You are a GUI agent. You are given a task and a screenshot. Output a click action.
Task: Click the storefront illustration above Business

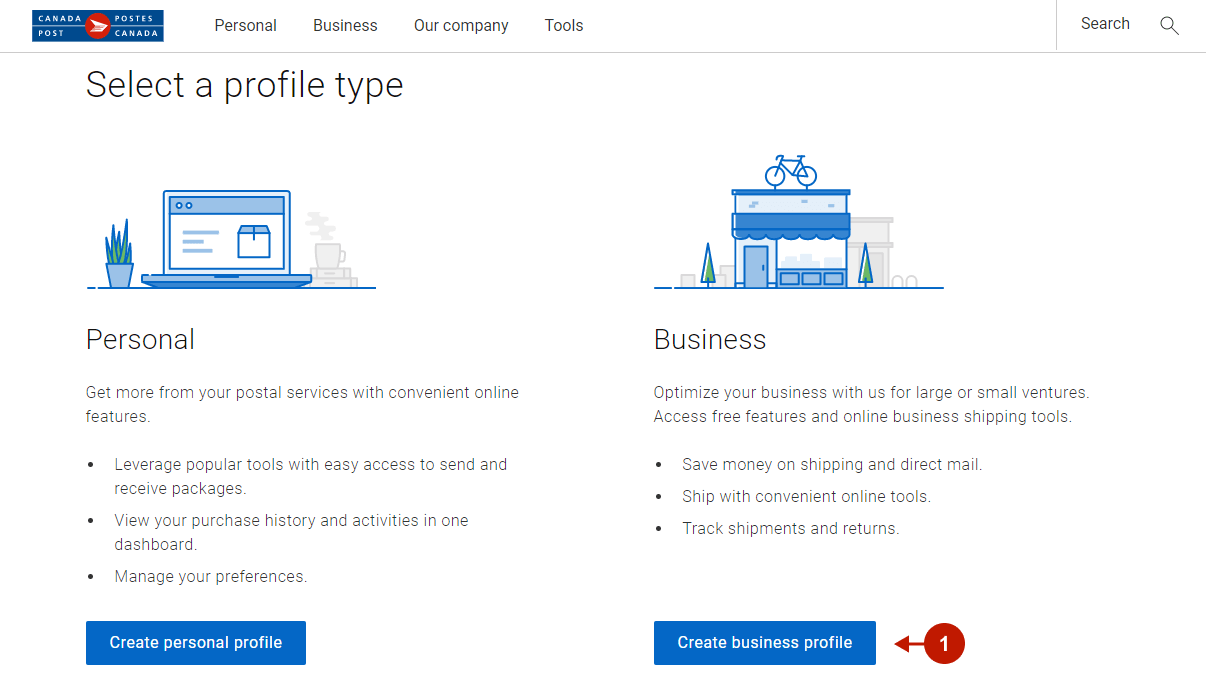(x=790, y=238)
